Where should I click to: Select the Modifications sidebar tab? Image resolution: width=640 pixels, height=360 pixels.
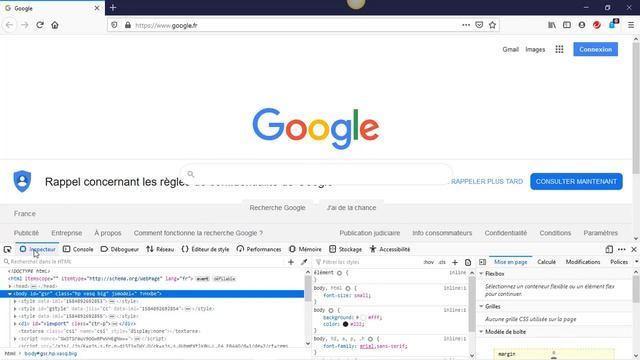tap(583, 262)
